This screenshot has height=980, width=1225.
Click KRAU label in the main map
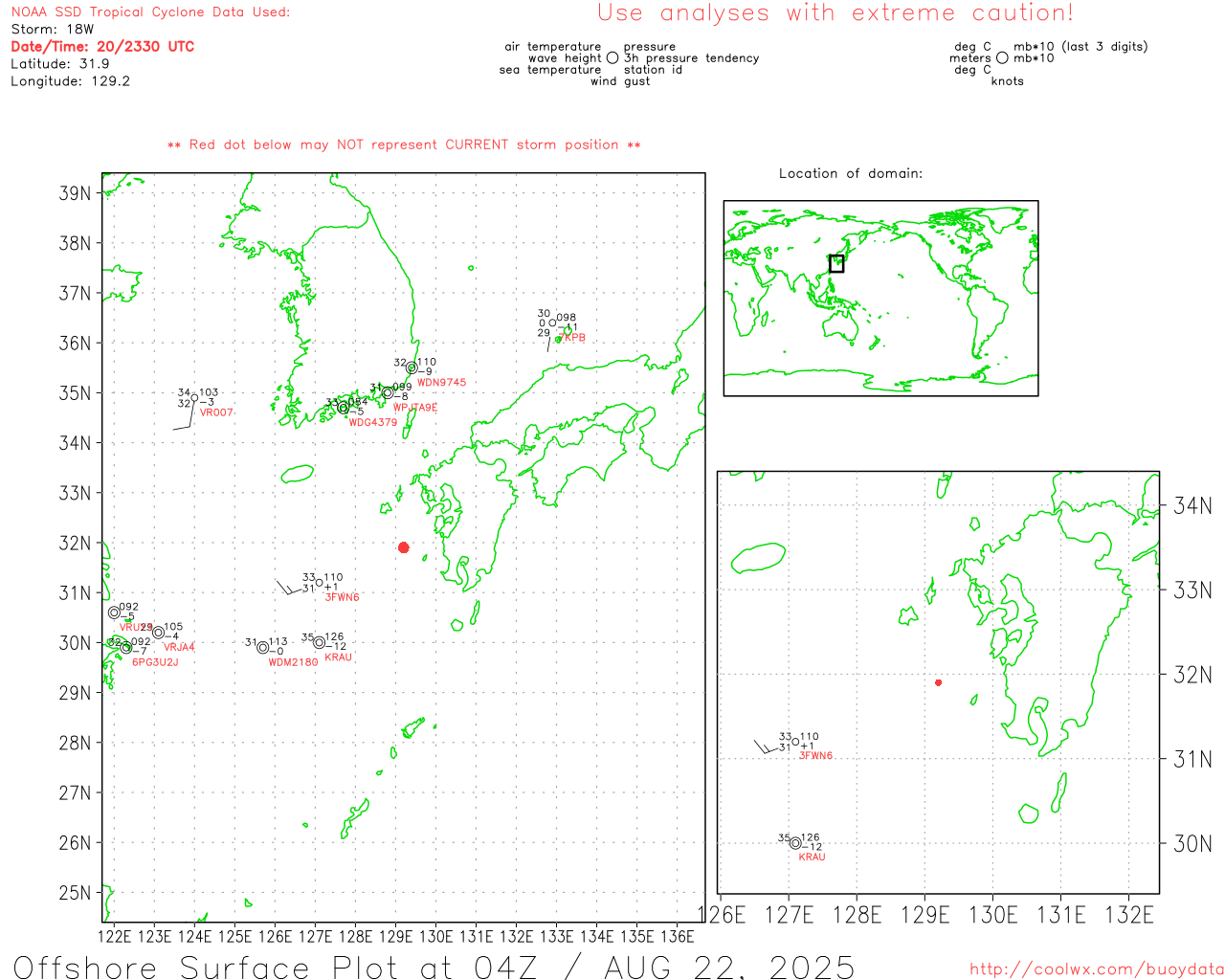339,657
